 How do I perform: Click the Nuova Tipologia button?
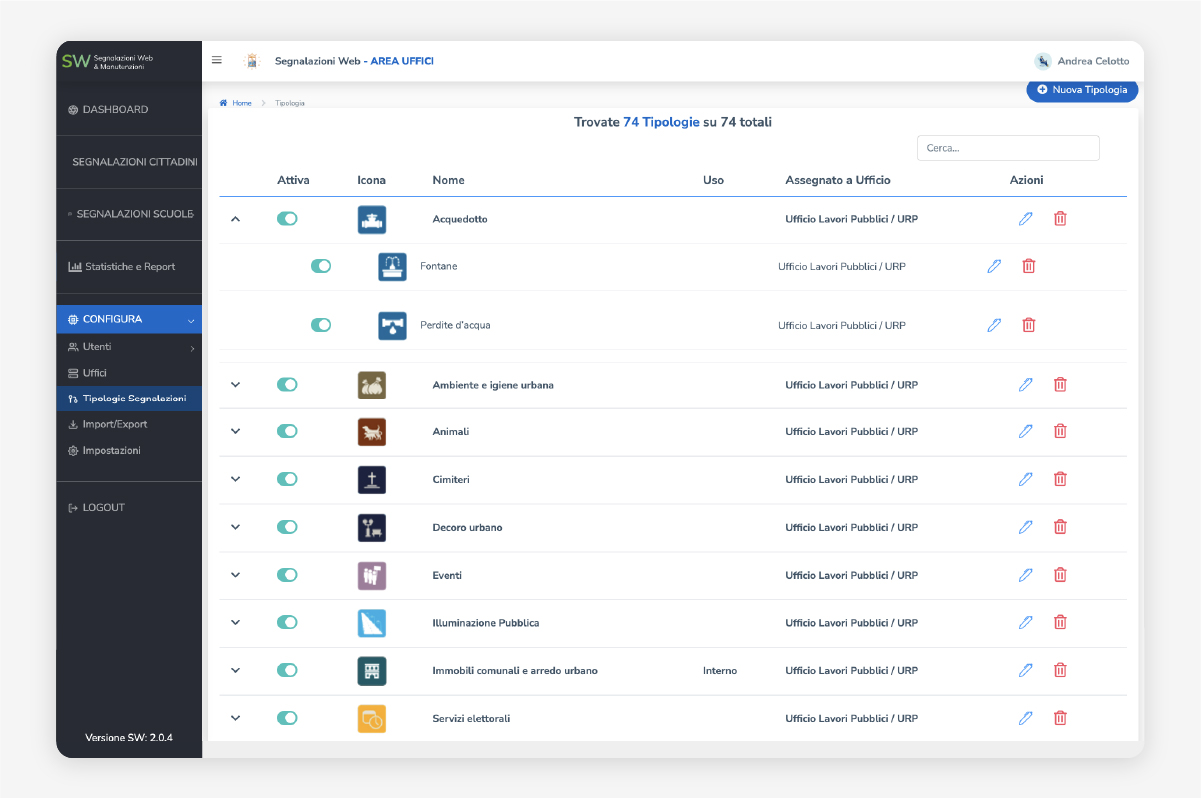[x=1082, y=90]
